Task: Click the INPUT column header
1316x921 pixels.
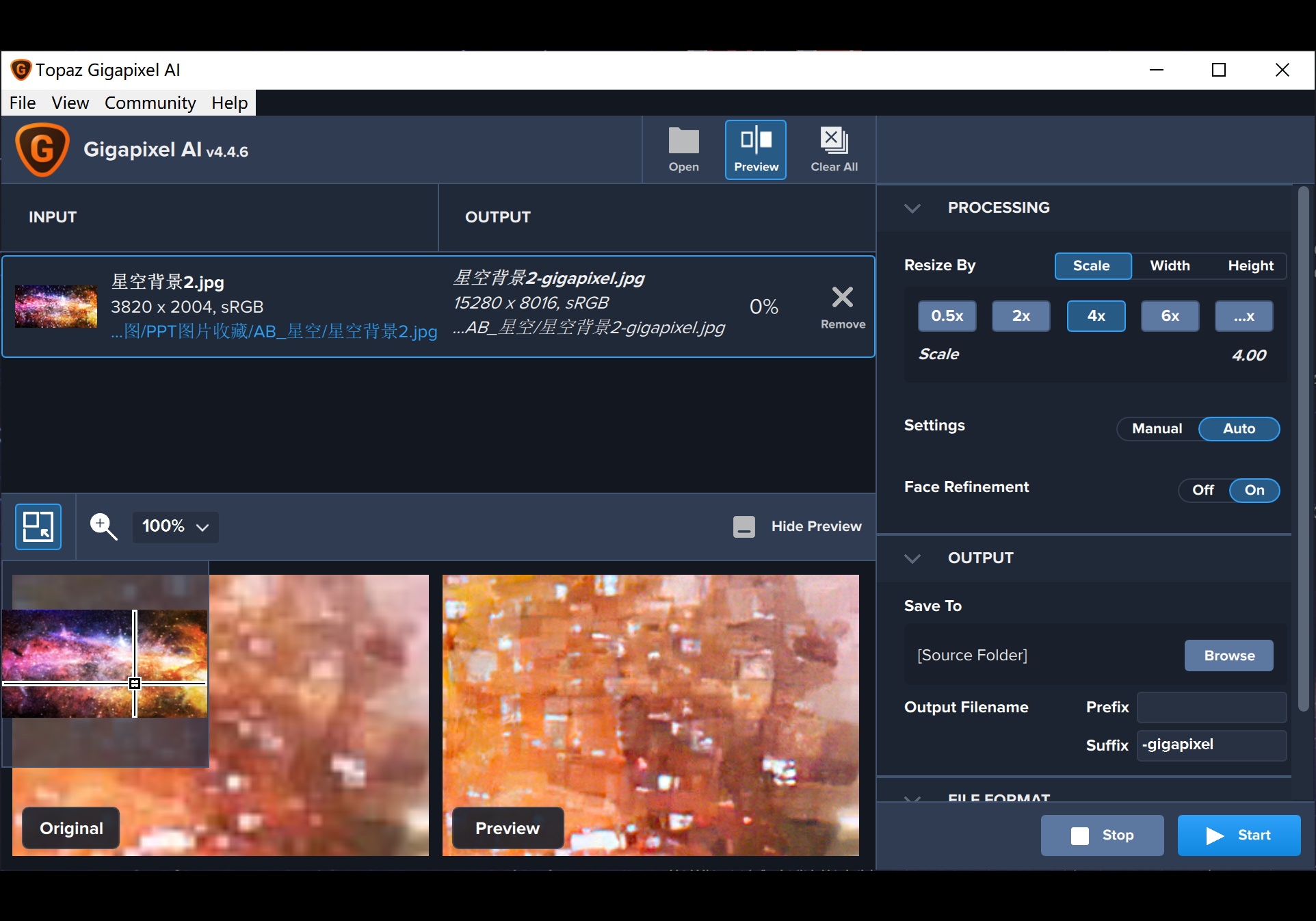Action: pyautogui.click(x=53, y=218)
